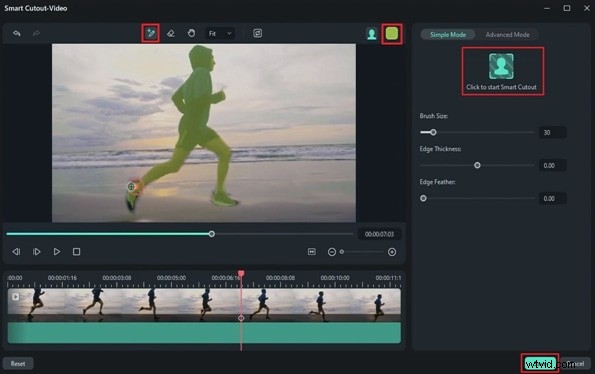Adjust the Brush Size slider
This screenshot has height=374, width=595.
coord(433,132)
